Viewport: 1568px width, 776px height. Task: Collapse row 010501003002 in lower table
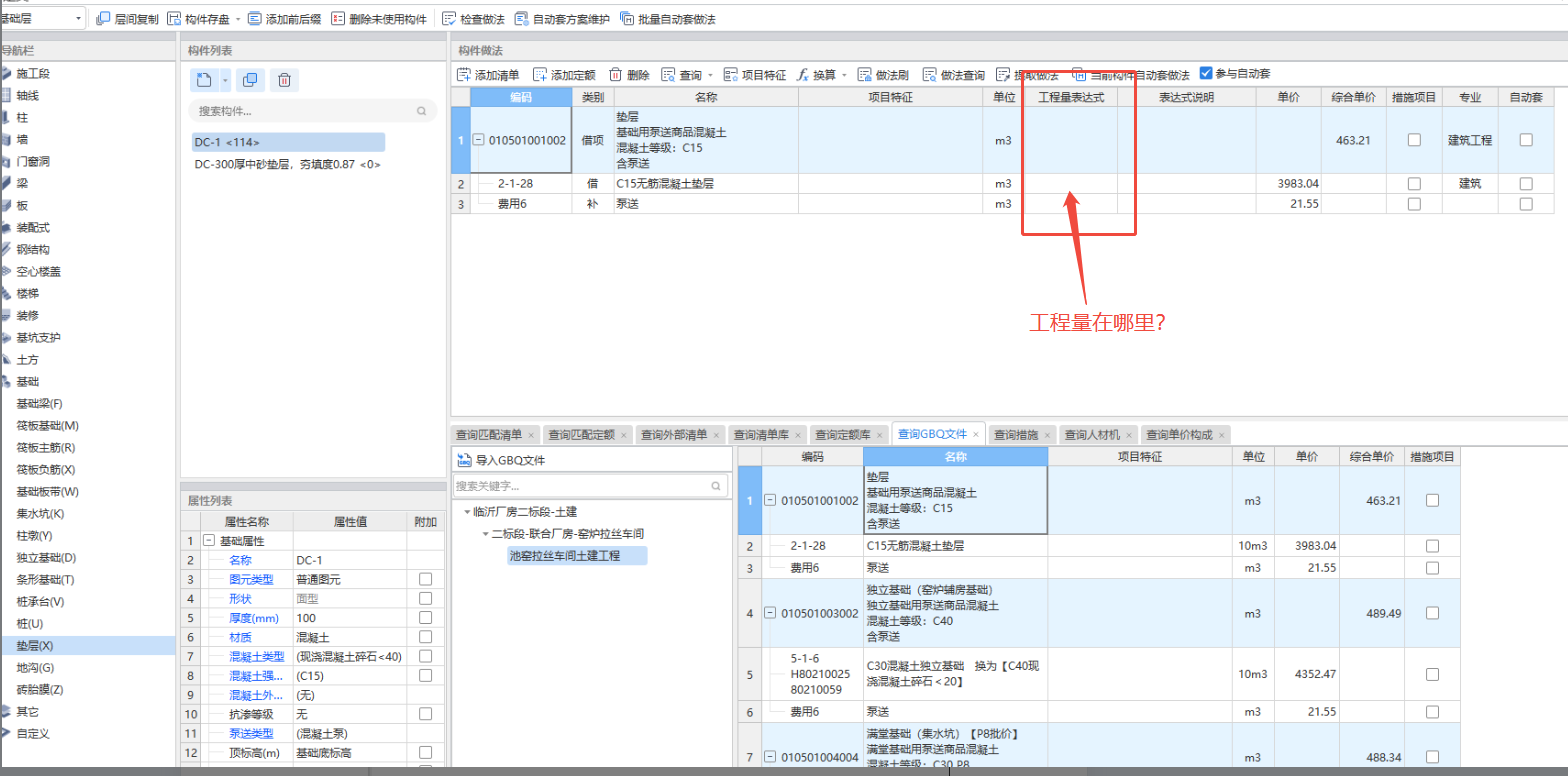[770, 613]
